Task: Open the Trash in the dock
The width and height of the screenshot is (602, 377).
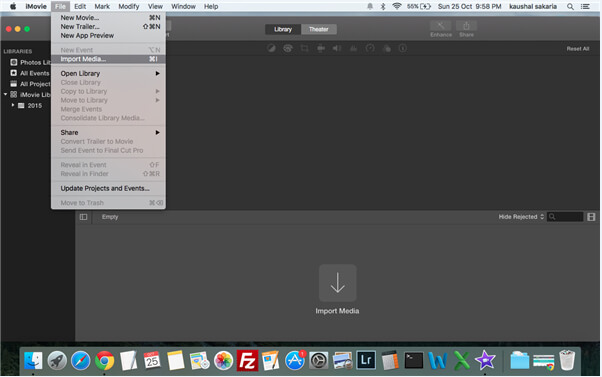Action: click(567, 360)
